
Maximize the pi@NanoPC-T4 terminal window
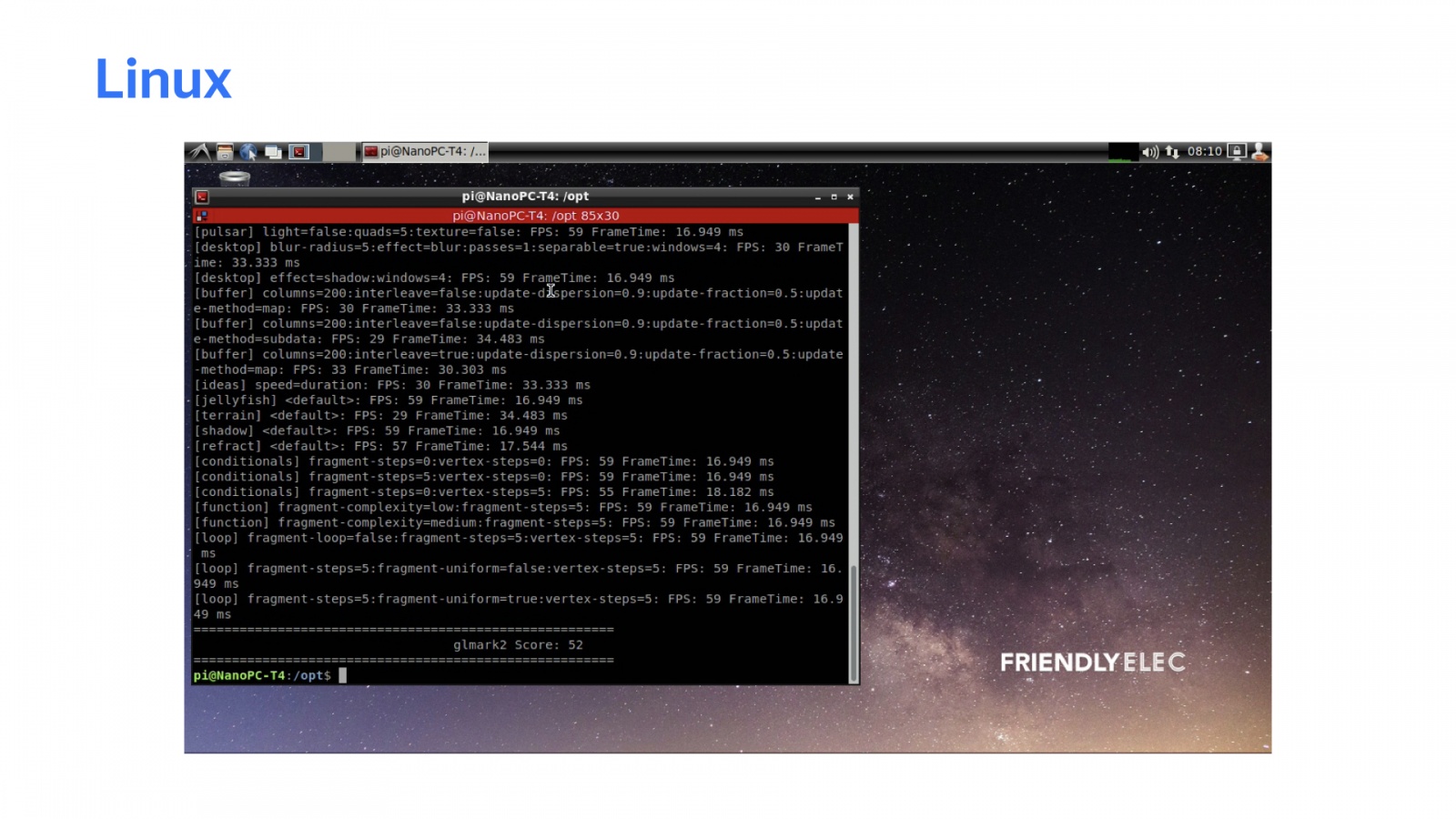click(834, 197)
